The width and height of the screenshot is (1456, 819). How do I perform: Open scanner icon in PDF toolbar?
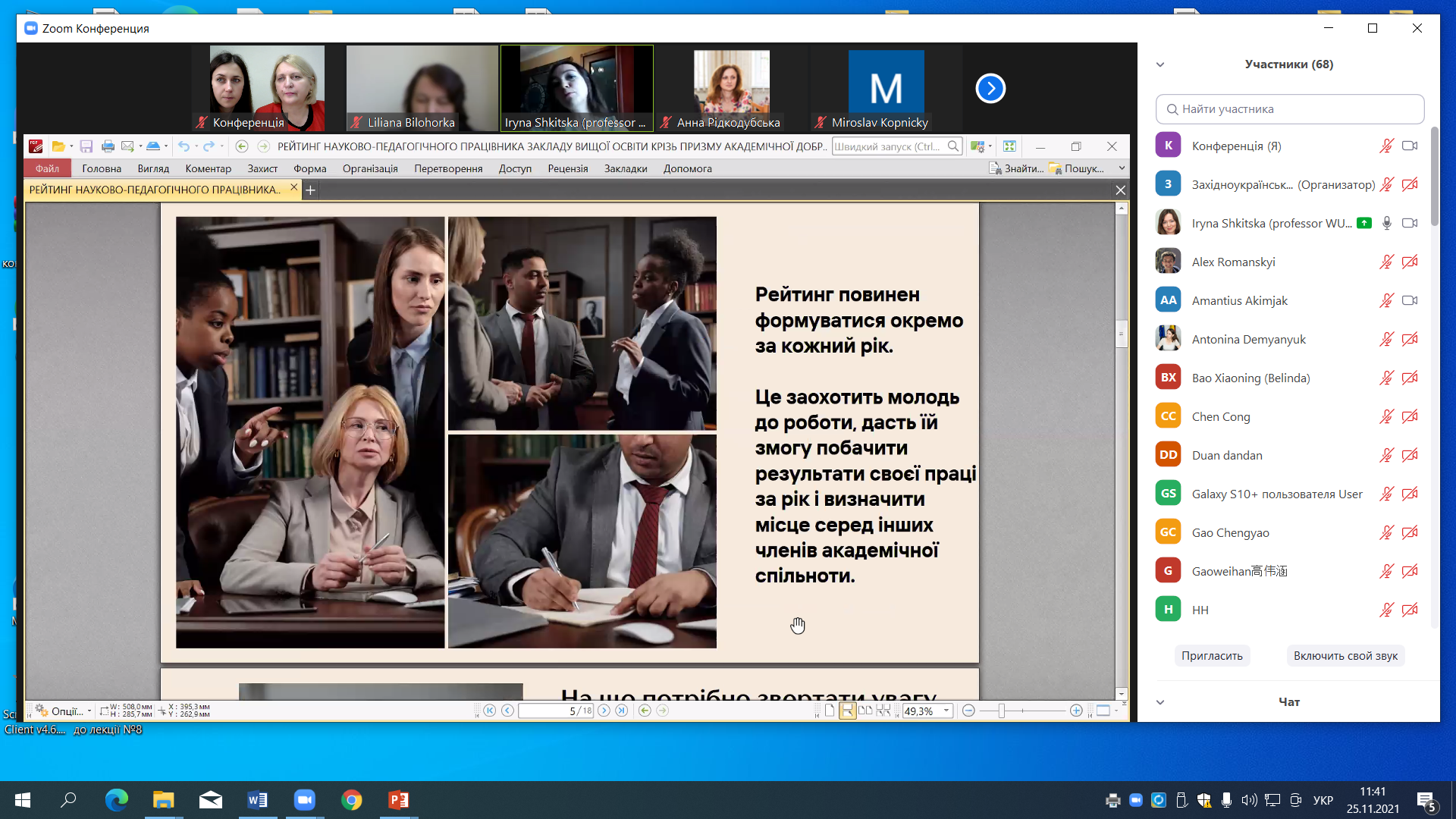(x=153, y=146)
